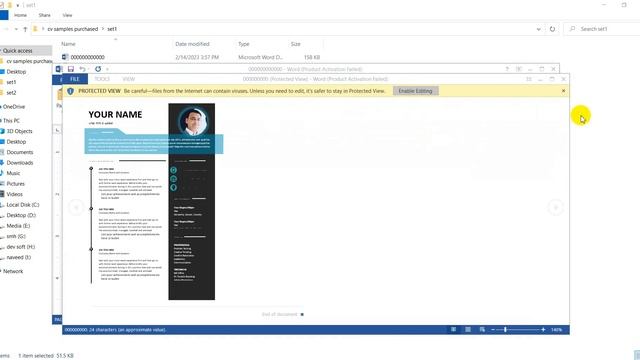Toggle the full screen mode icon in the front Word window
This screenshot has height=360, width=640.
tap(529, 79)
